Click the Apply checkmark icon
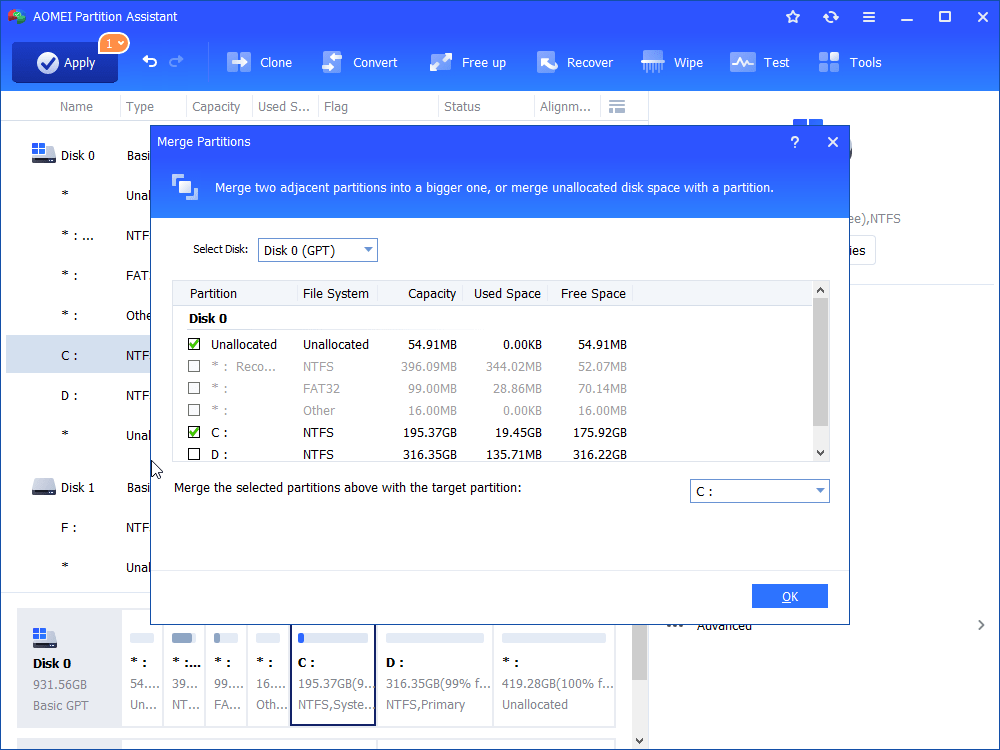The width and height of the screenshot is (1000, 750). point(48,62)
